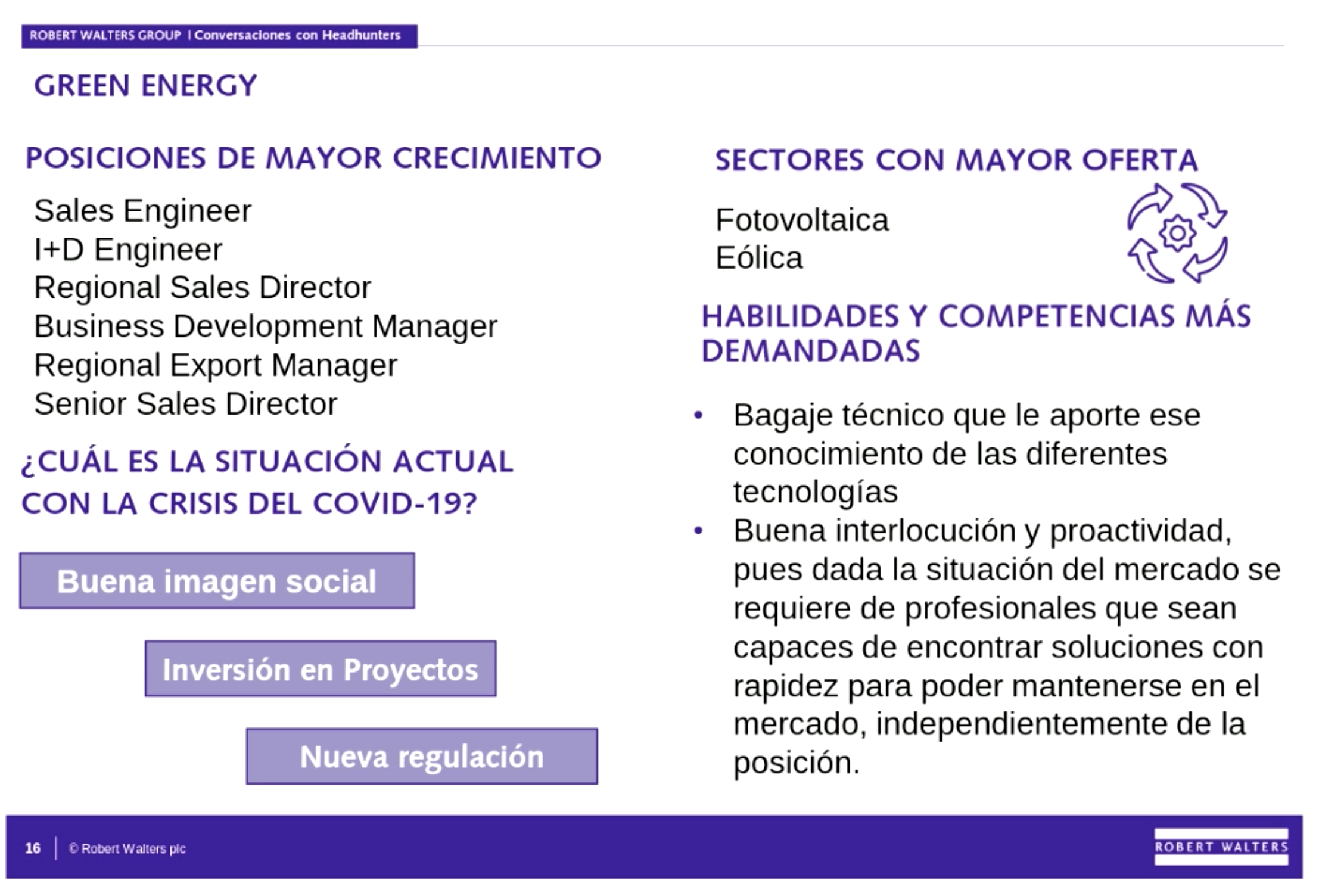Click the circular arrows gear icon

[x=1177, y=234]
